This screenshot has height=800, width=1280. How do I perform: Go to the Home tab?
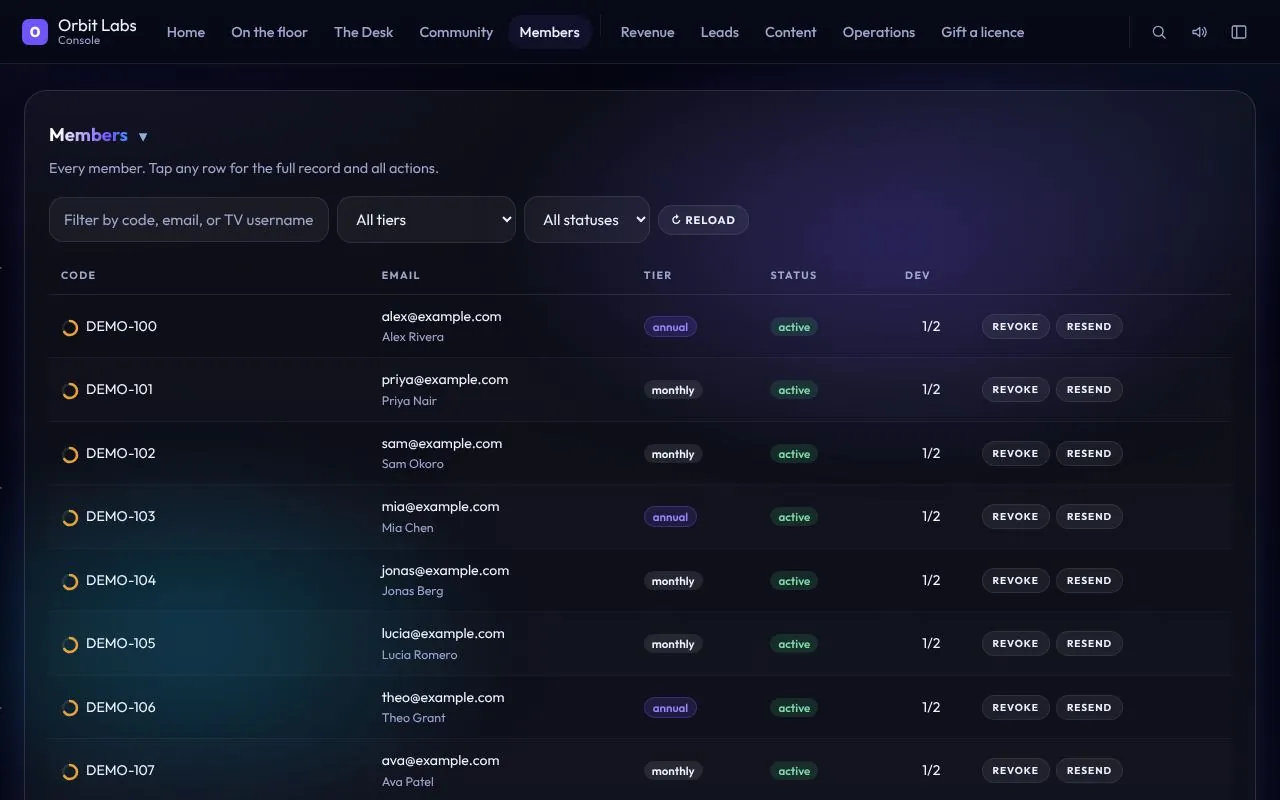tap(186, 32)
